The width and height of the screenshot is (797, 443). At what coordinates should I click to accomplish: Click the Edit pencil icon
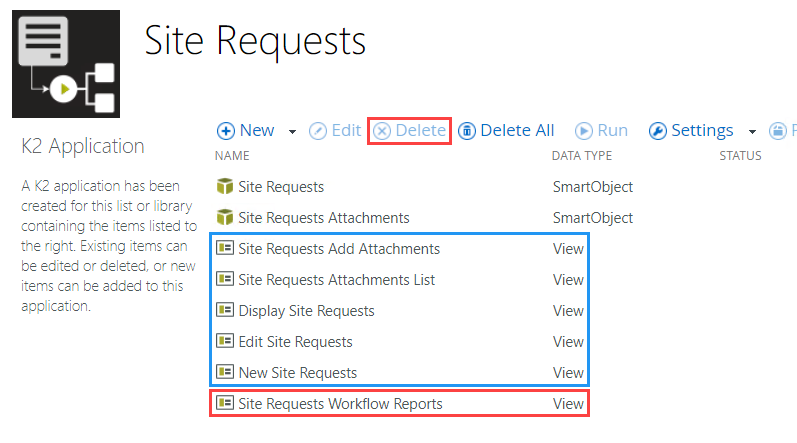click(x=318, y=131)
